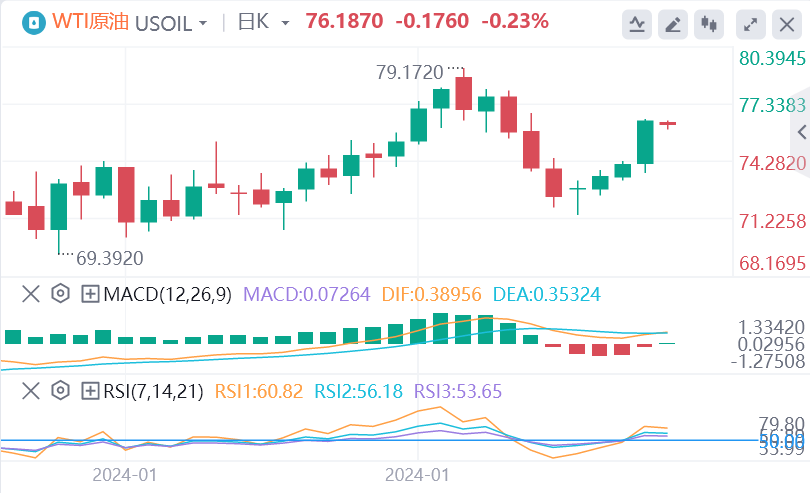The width and height of the screenshot is (810, 493).
Task: Open the USOIL symbol dropdown
Action: (x=171, y=23)
